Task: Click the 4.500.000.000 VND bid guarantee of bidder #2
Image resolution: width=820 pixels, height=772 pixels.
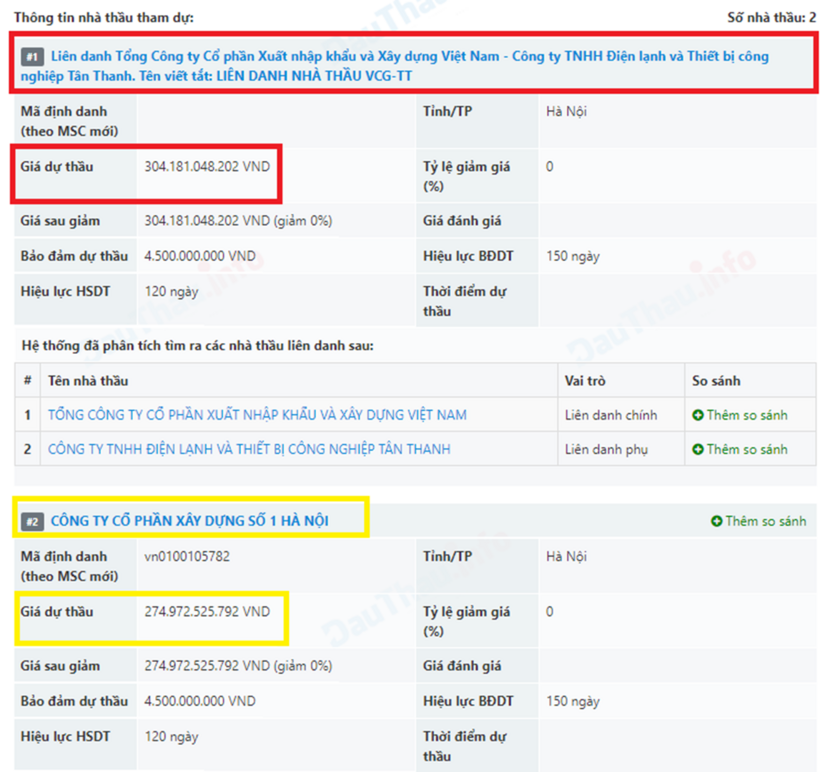Action: point(200,701)
